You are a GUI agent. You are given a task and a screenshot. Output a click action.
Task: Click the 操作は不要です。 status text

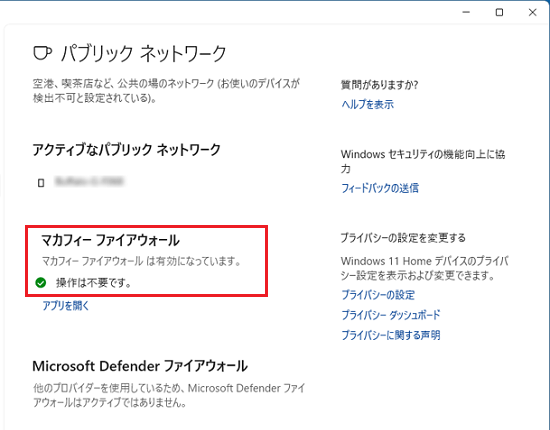(94, 283)
